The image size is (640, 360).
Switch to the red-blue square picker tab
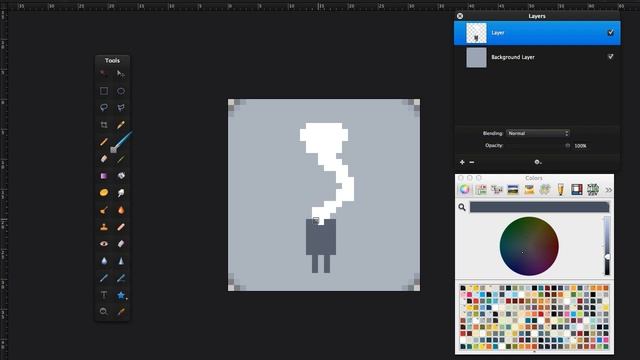(577, 189)
